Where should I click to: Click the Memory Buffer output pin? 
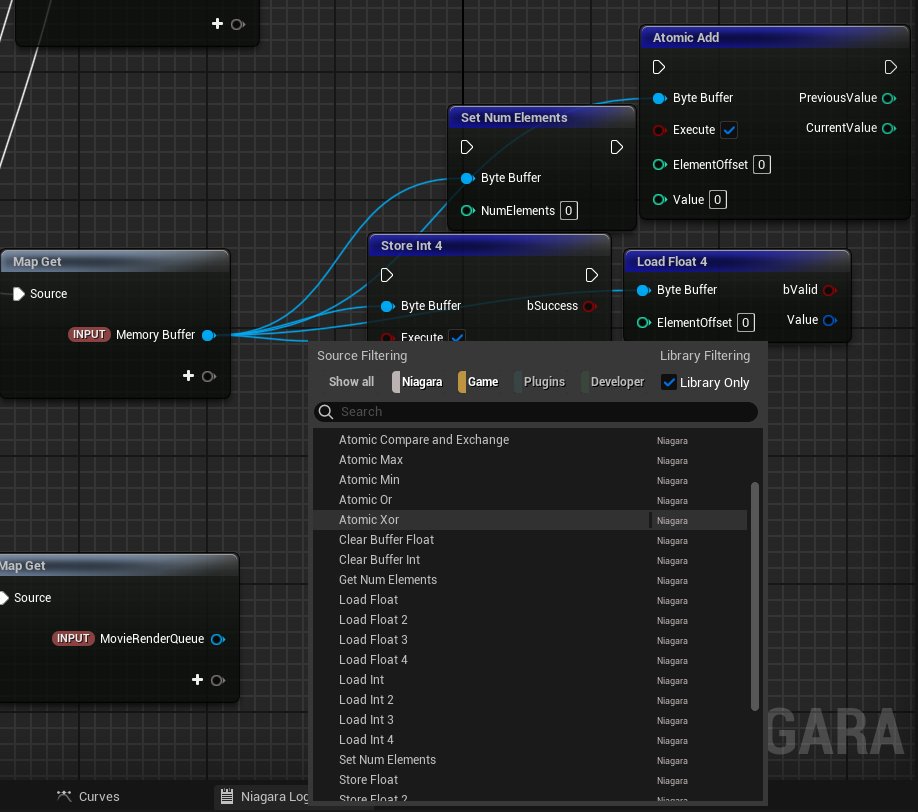click(208, 335)
